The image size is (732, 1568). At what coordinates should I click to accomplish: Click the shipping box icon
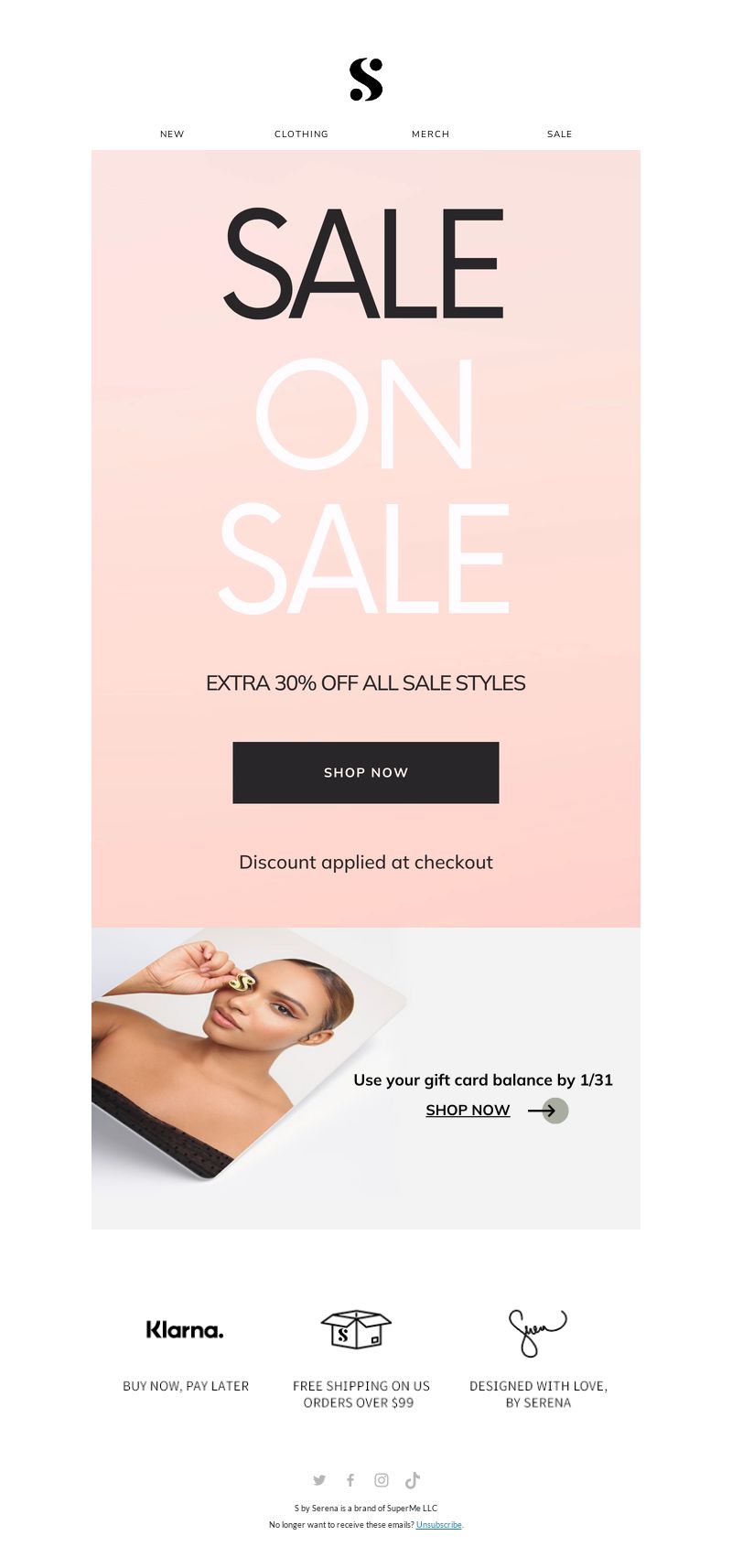click(356, 1329)
